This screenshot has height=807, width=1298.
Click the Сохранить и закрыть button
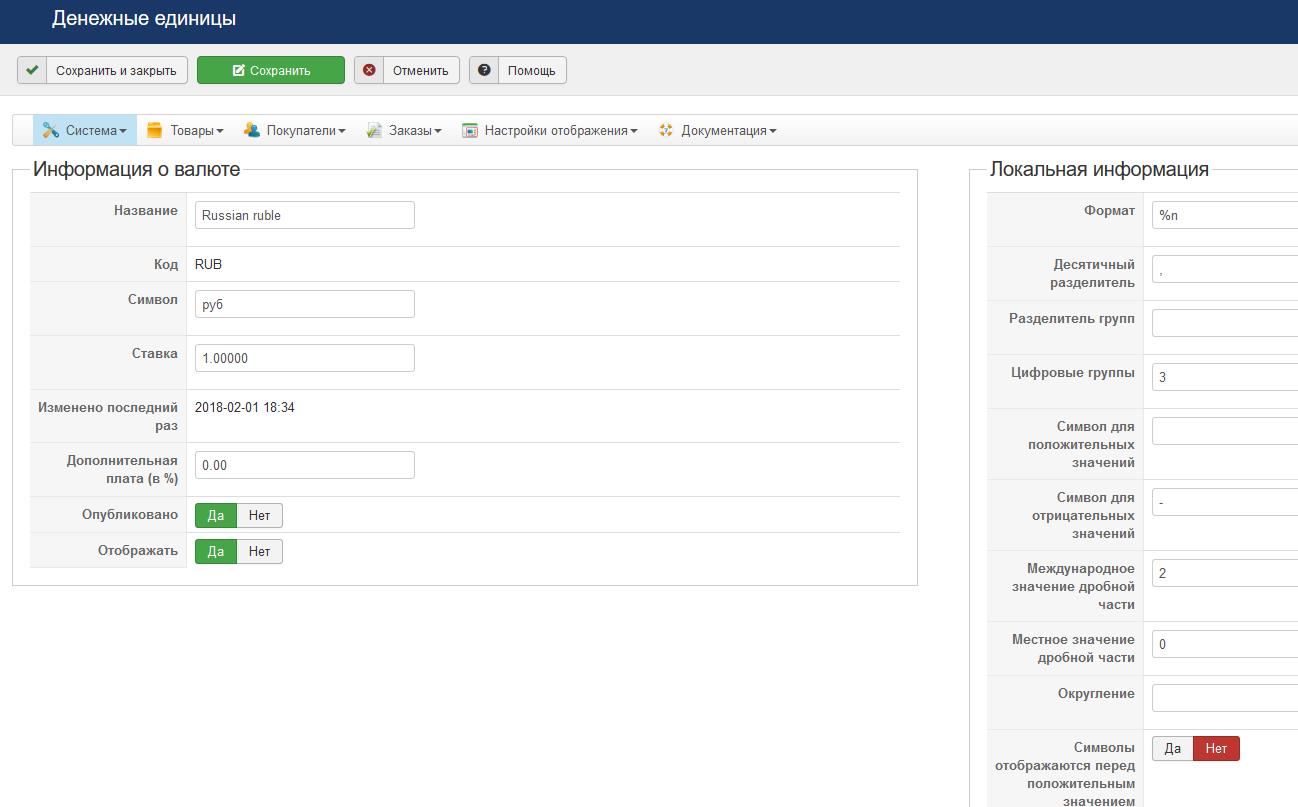tap(102, 70)
